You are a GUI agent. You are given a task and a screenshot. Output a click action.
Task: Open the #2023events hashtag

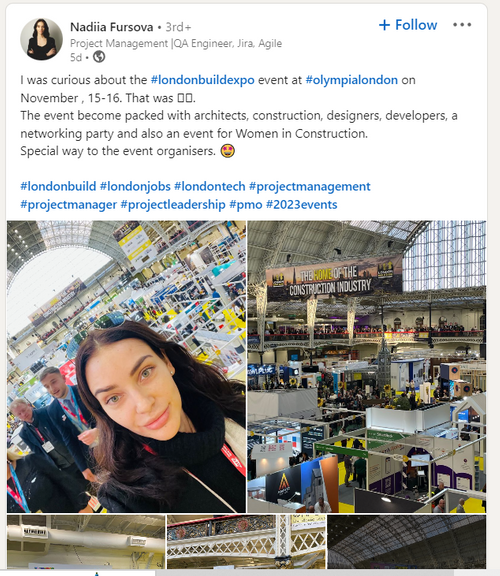pyautogui.click(x=301, y=204)
